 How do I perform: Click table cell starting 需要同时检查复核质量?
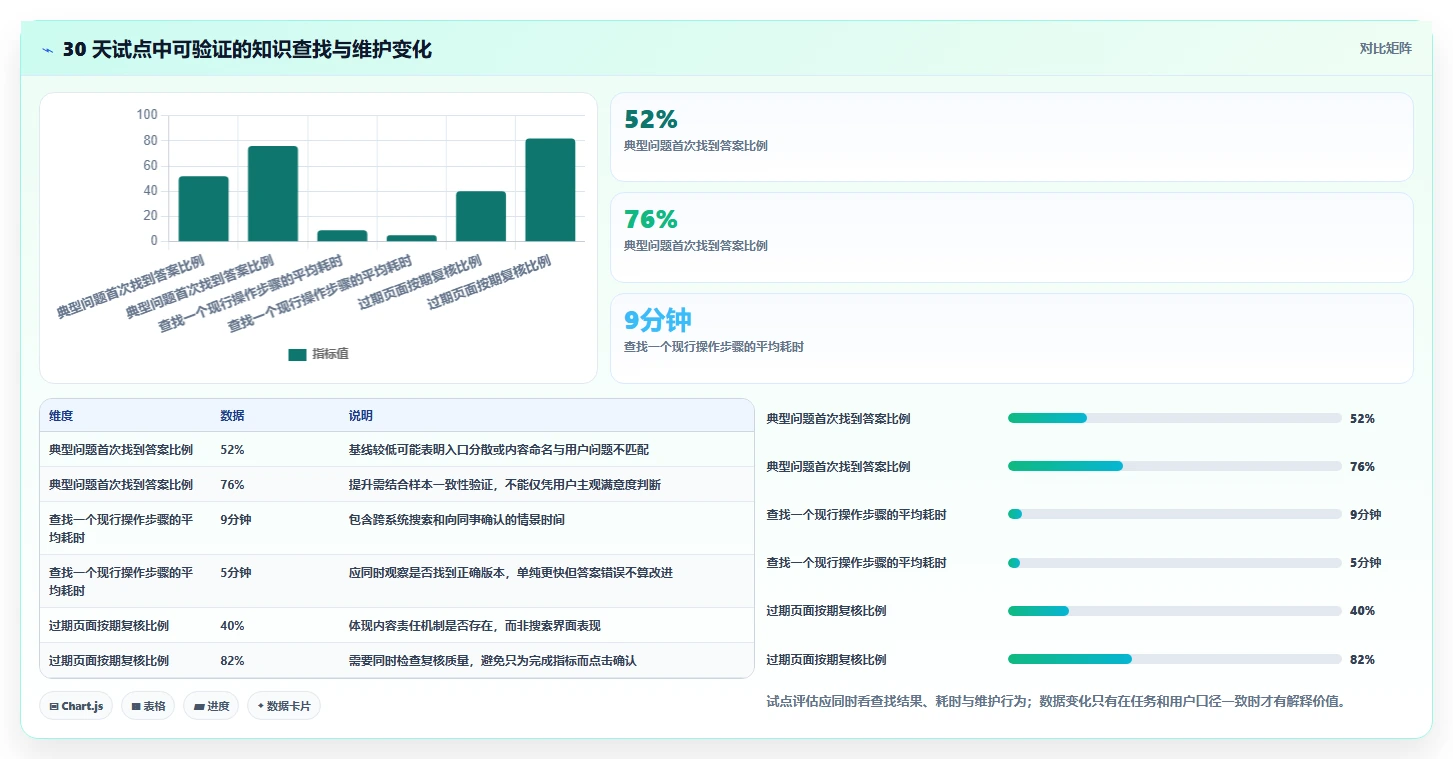pyautogui.click(x=547, y=661)
